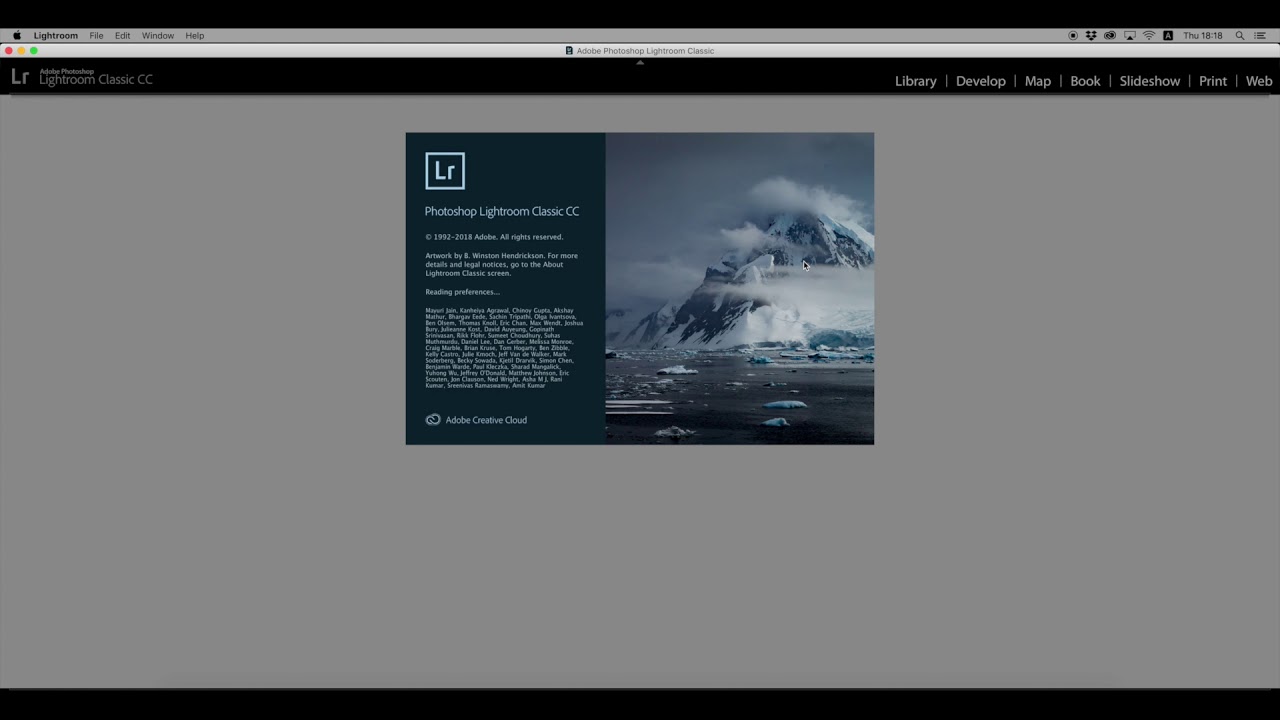Click the Lr logo on splash screen
1280x720 pixels.
click(445, 171)
